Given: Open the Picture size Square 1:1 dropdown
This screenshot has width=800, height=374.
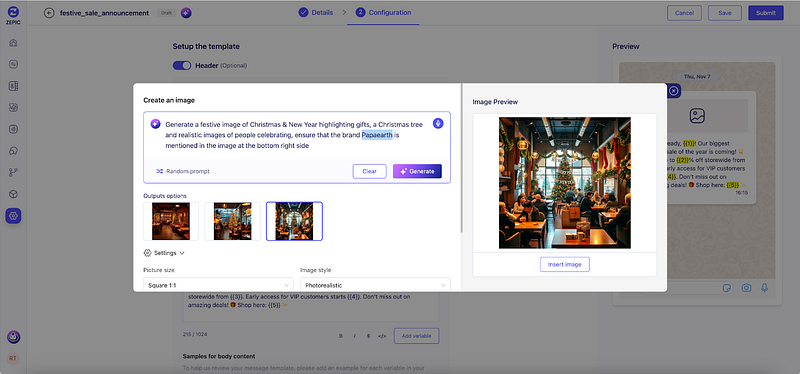Looking at the screenshot, I should 218,285.
